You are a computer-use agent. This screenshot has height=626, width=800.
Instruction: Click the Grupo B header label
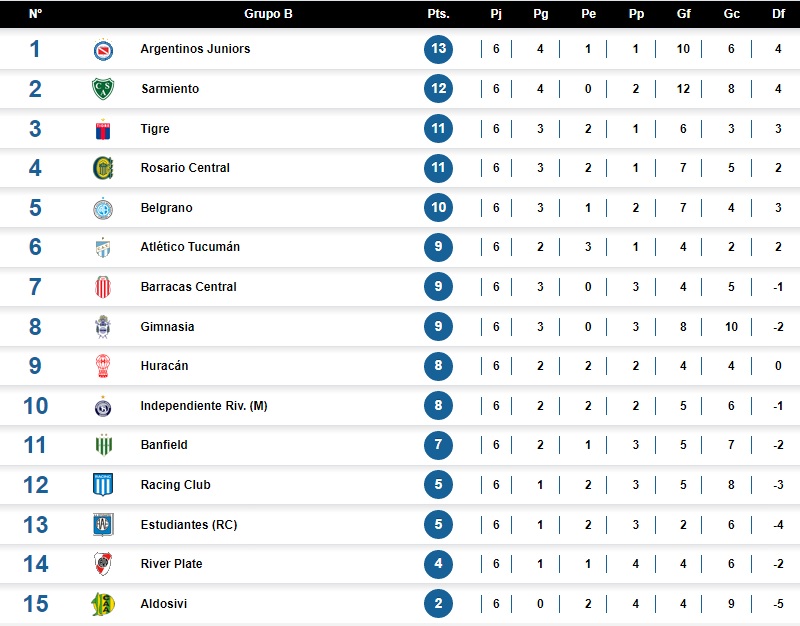(x=268, y=14)
